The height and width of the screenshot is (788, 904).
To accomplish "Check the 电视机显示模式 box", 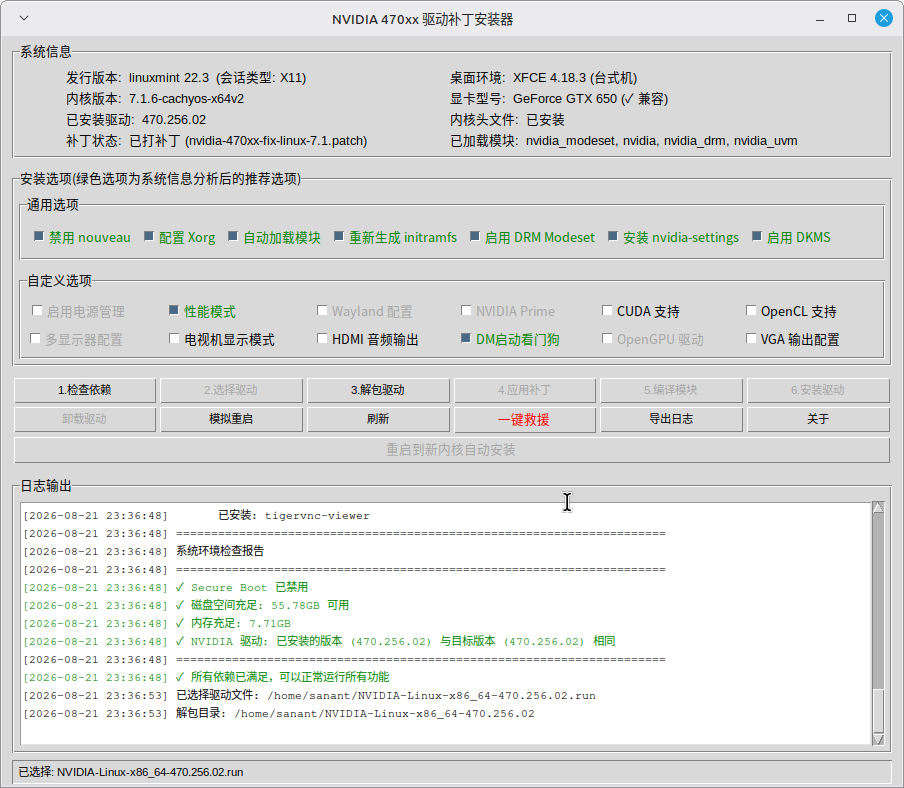I will pos(174,338).
